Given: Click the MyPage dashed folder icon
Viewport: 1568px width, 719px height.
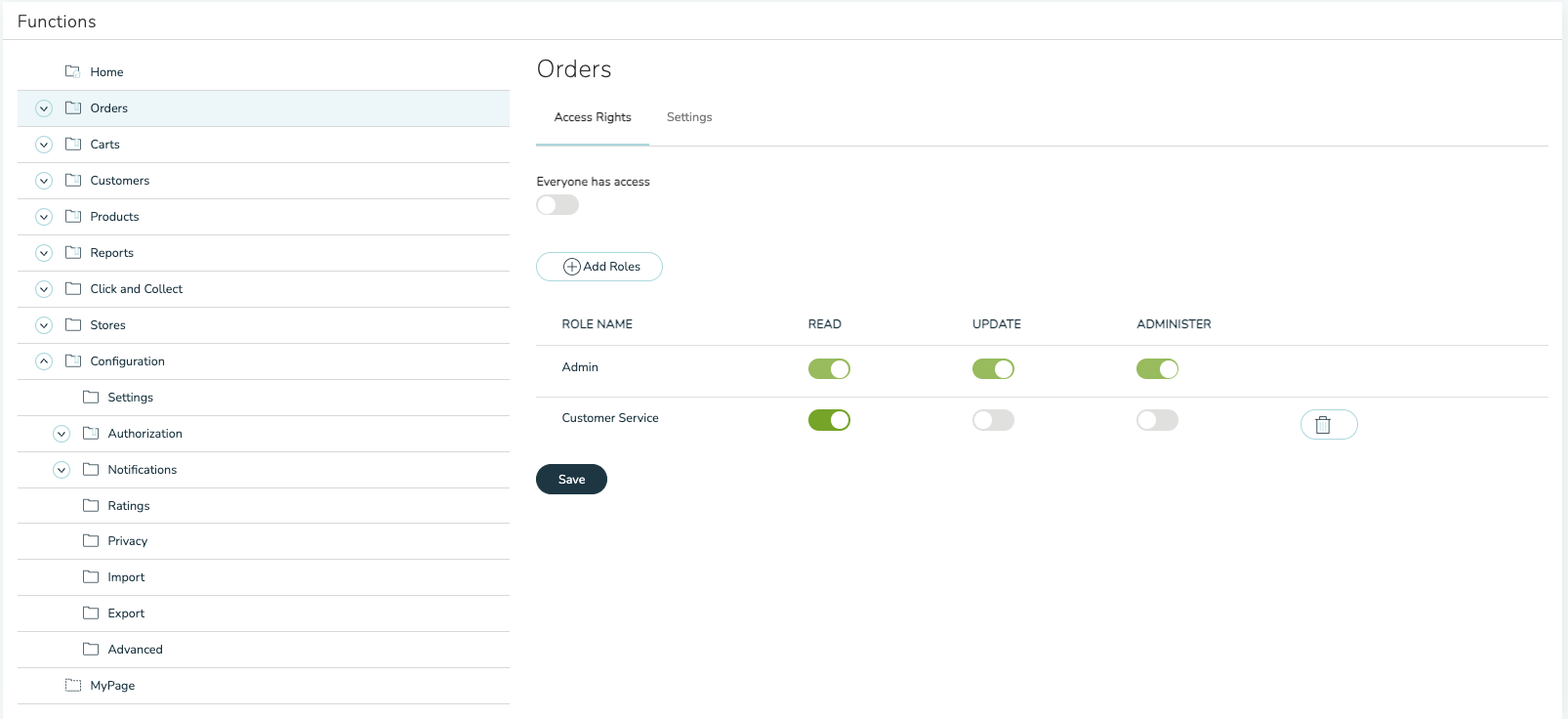Looking at the screenshot, I should 73,685.
